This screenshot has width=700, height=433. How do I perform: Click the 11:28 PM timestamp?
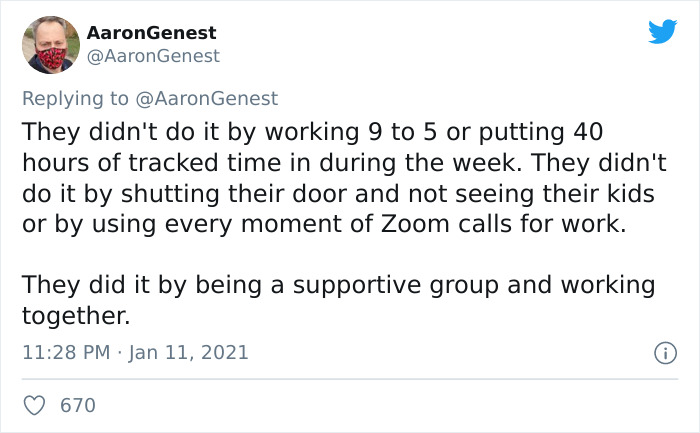pos(65,352)
